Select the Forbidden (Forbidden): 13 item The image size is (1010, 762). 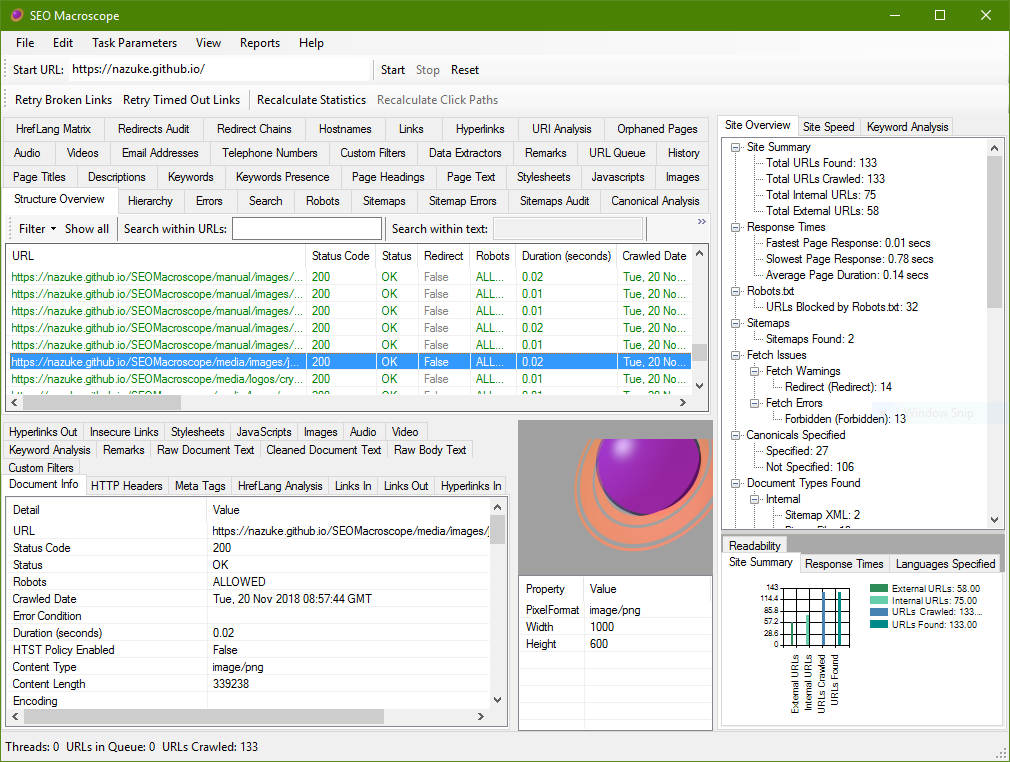point(845,419)
